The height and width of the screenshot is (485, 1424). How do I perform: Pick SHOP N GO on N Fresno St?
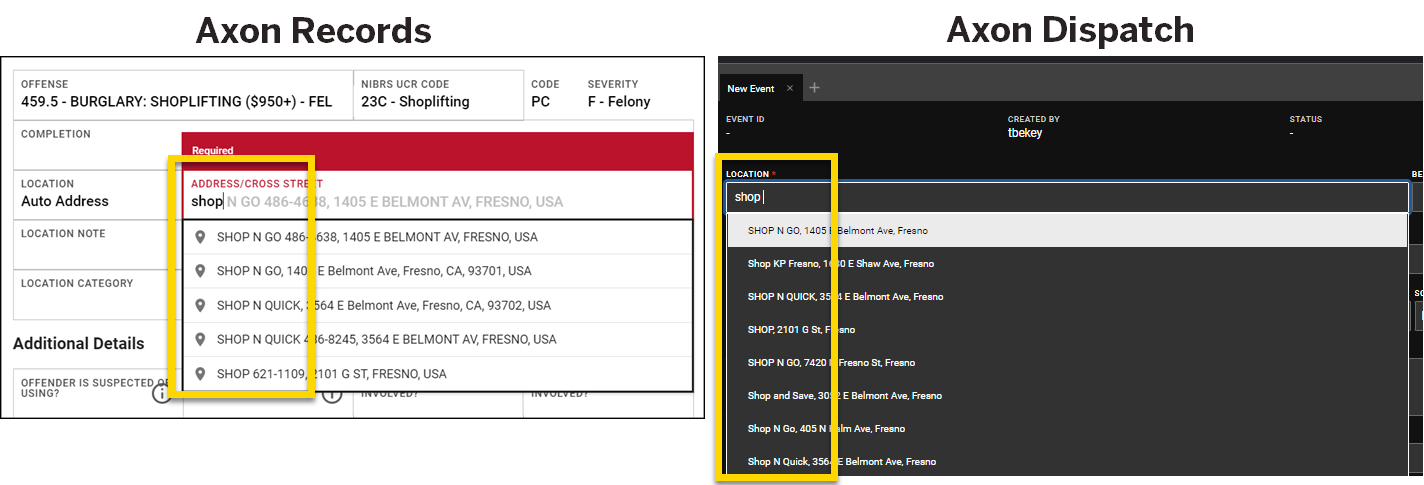(831, 363)
